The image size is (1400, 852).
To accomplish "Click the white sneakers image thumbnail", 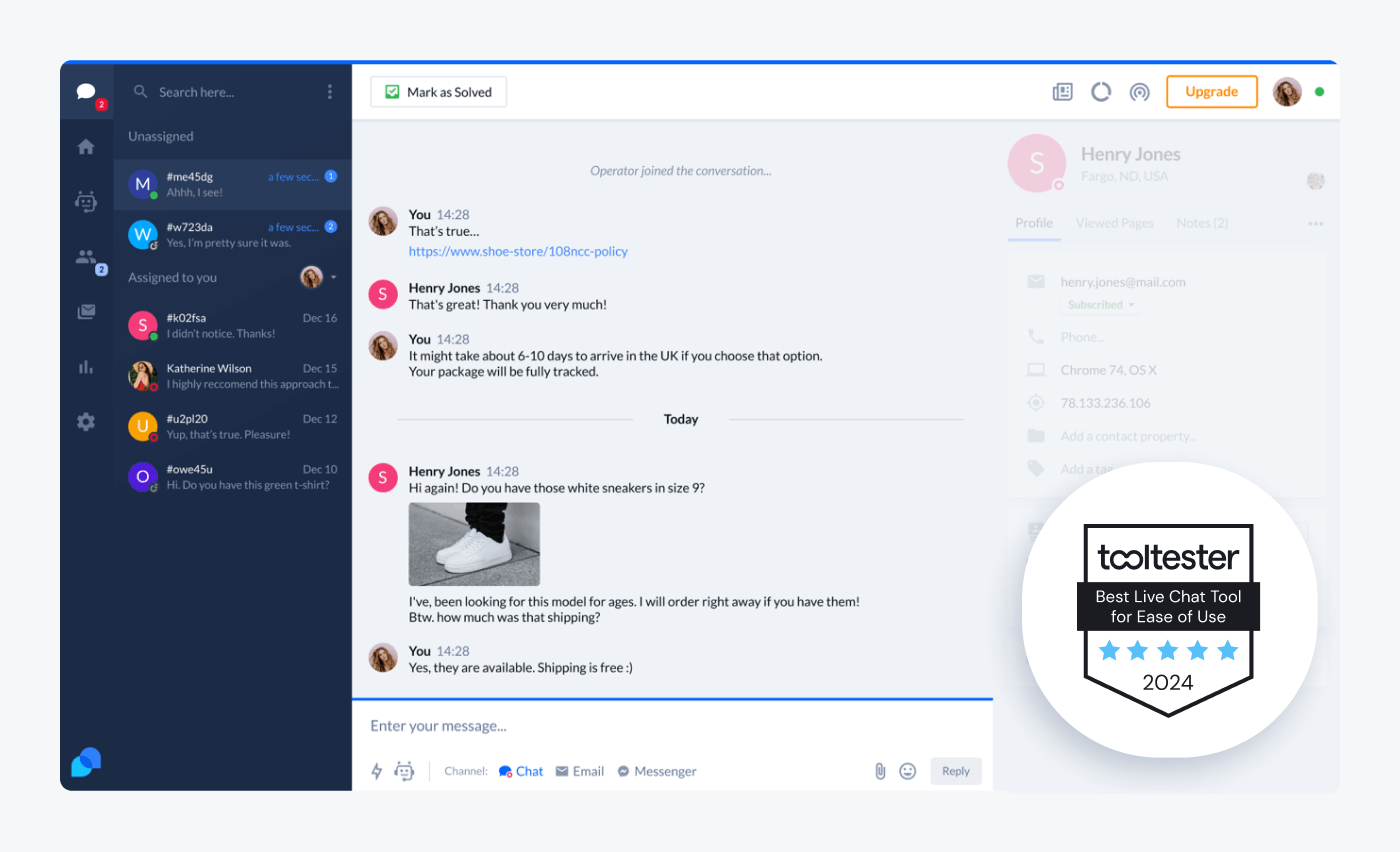I will point(474,544).
